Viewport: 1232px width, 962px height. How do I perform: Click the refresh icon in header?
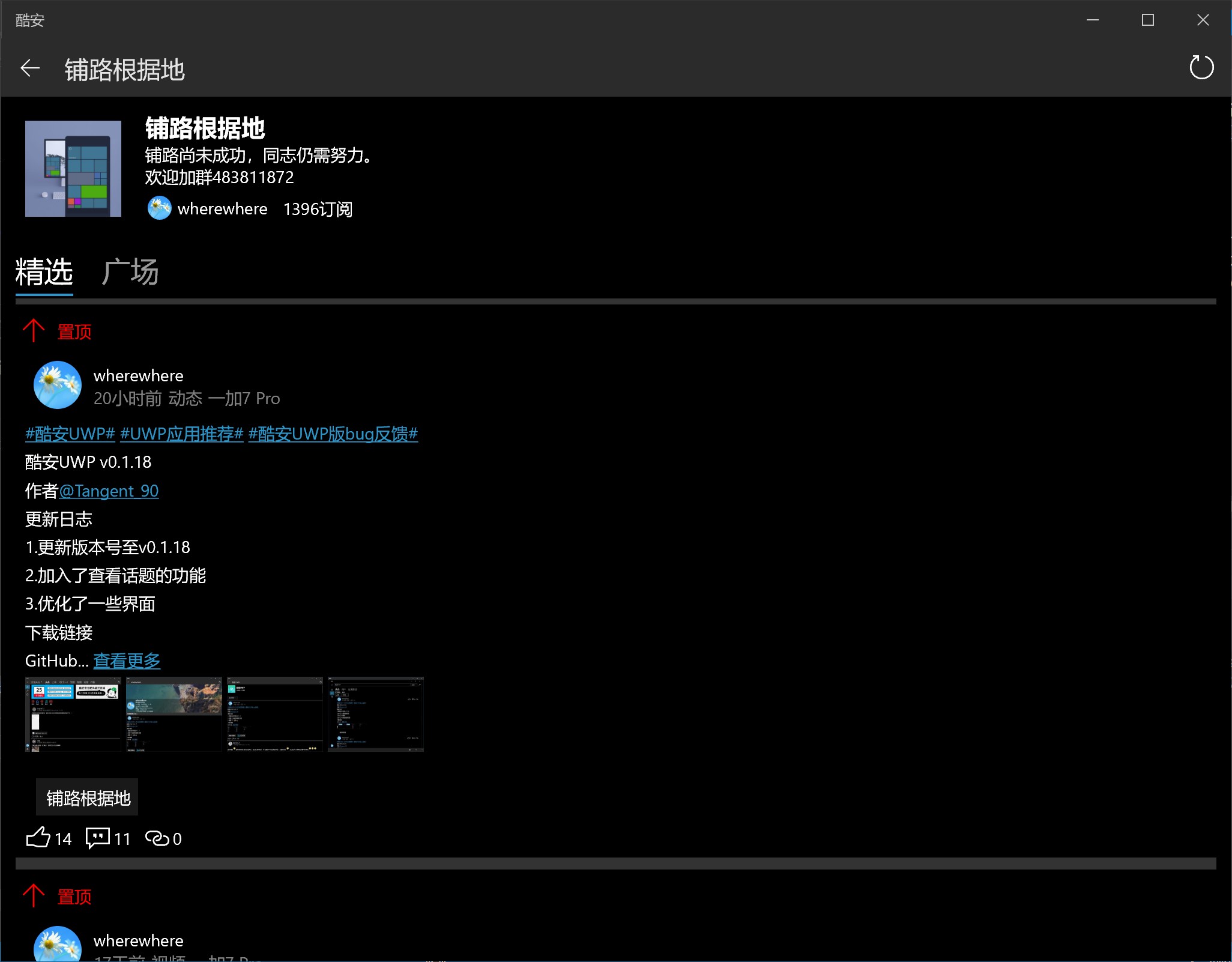click(1201, 67)
